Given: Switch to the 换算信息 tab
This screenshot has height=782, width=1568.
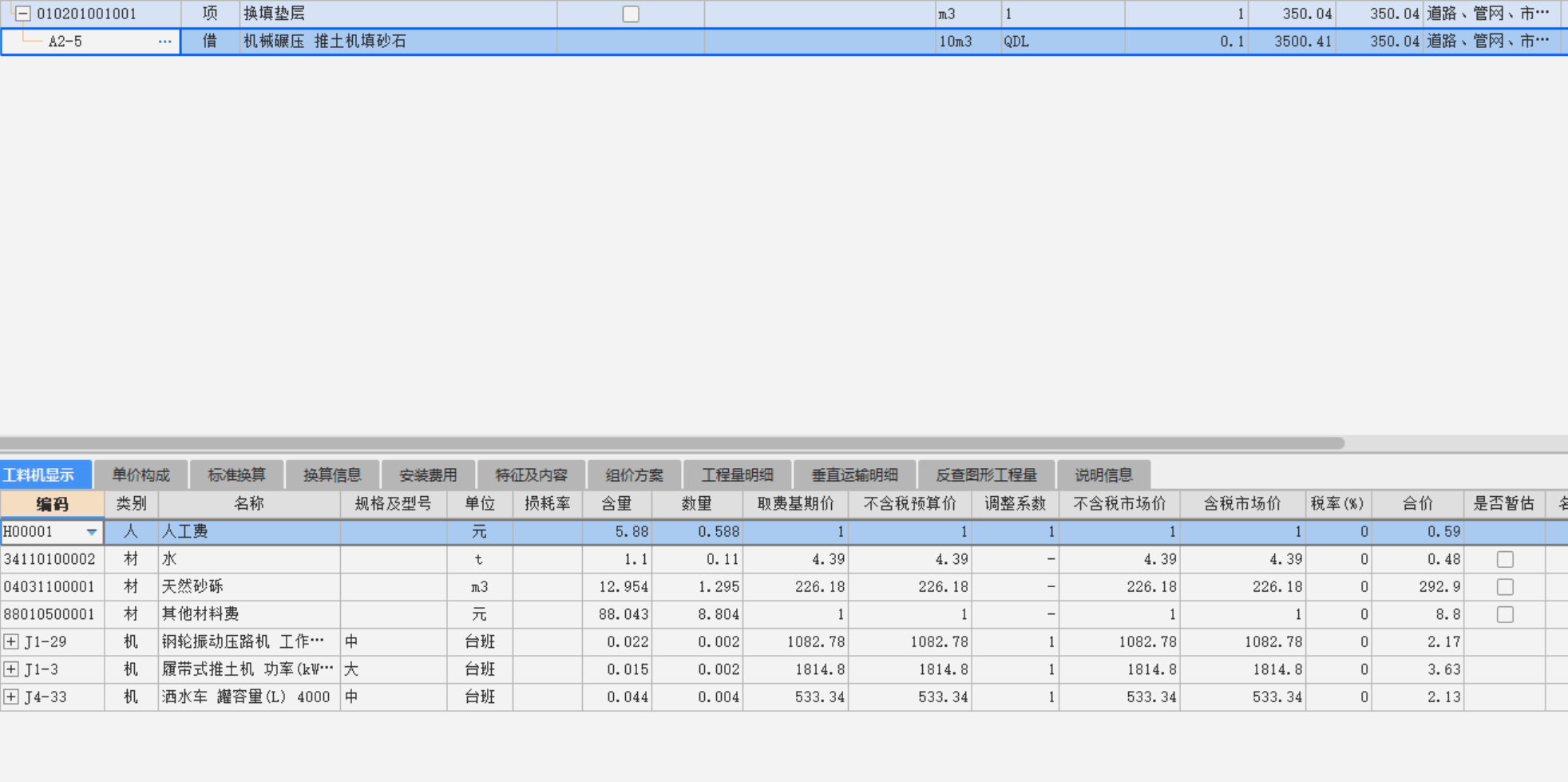Looking at the screenshot, I should (333, 475).
